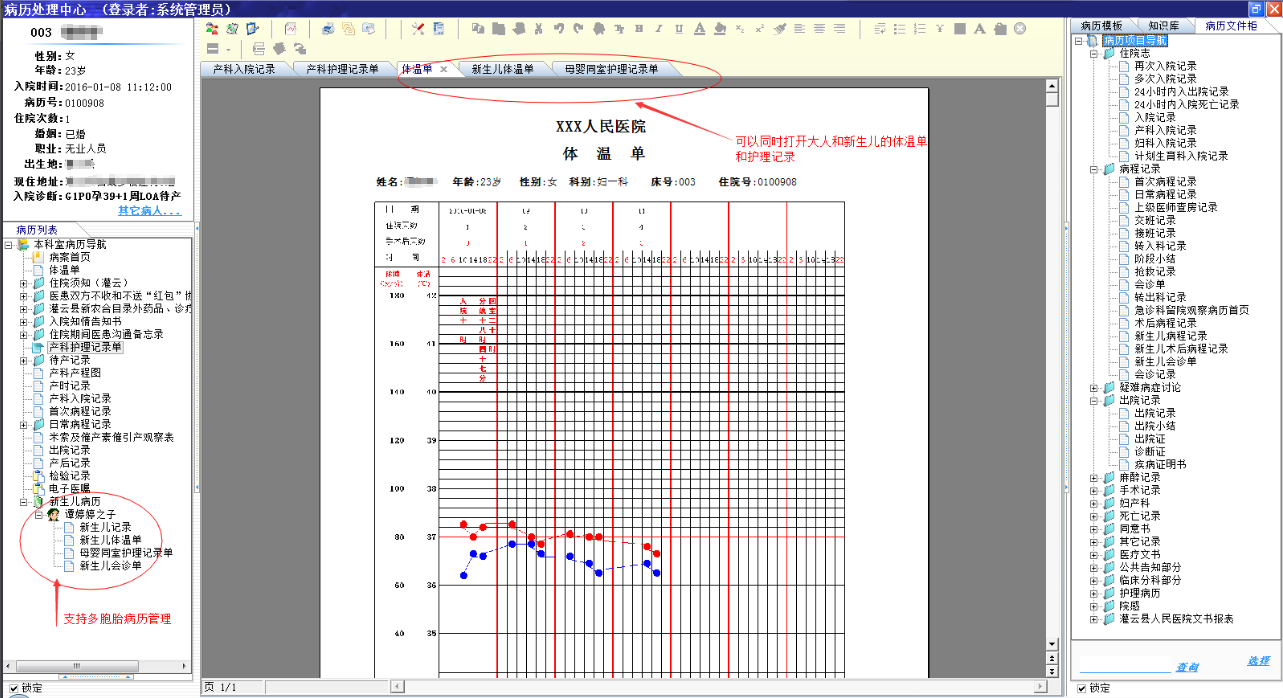
Task: Open the 知识库 panel tab
Action: coord(1165,25)
